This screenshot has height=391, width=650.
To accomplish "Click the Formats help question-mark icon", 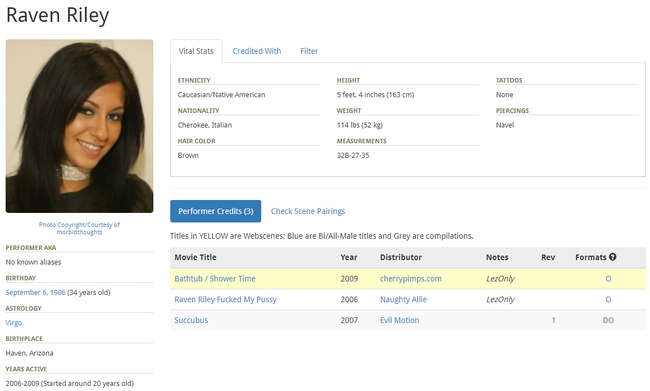I will coord(612,257).
